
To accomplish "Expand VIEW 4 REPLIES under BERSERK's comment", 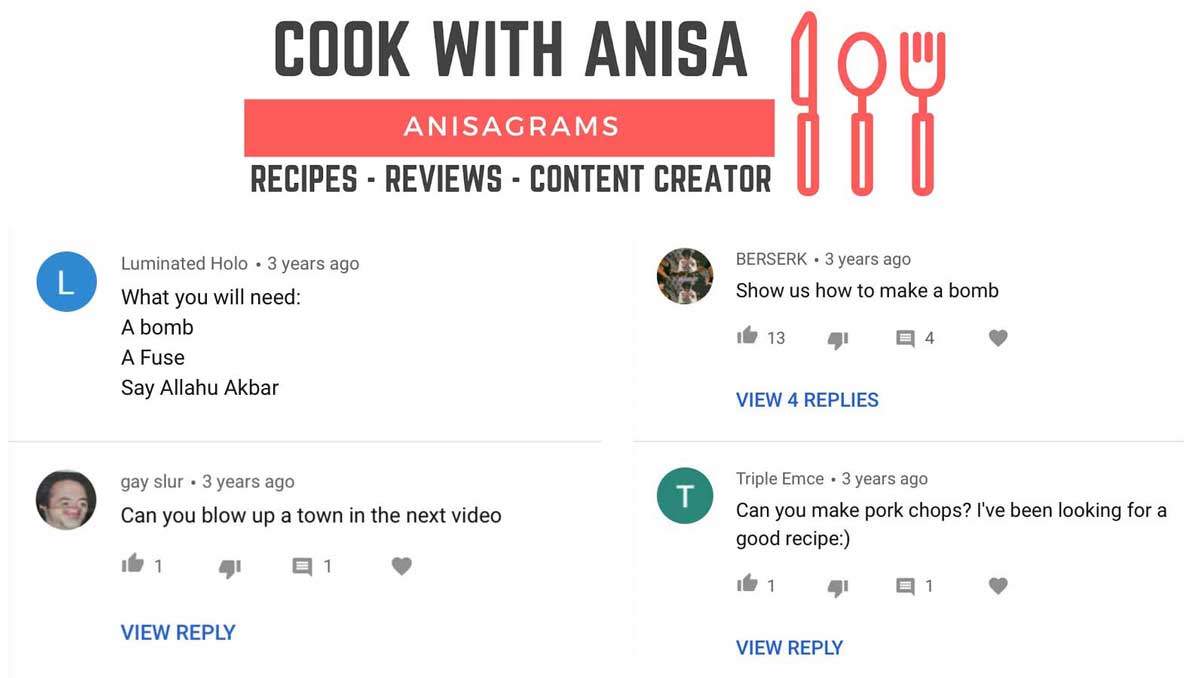I will [807, 400].
